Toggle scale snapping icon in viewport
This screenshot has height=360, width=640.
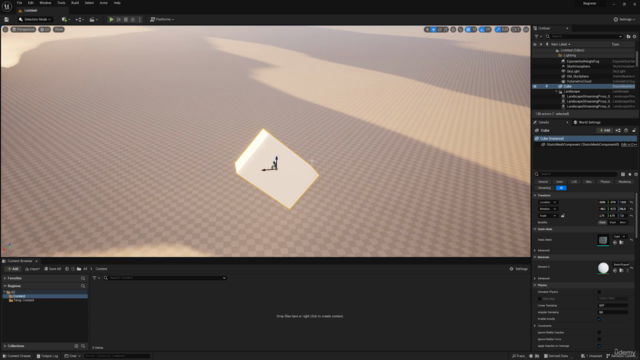click(x=498, y=29)
